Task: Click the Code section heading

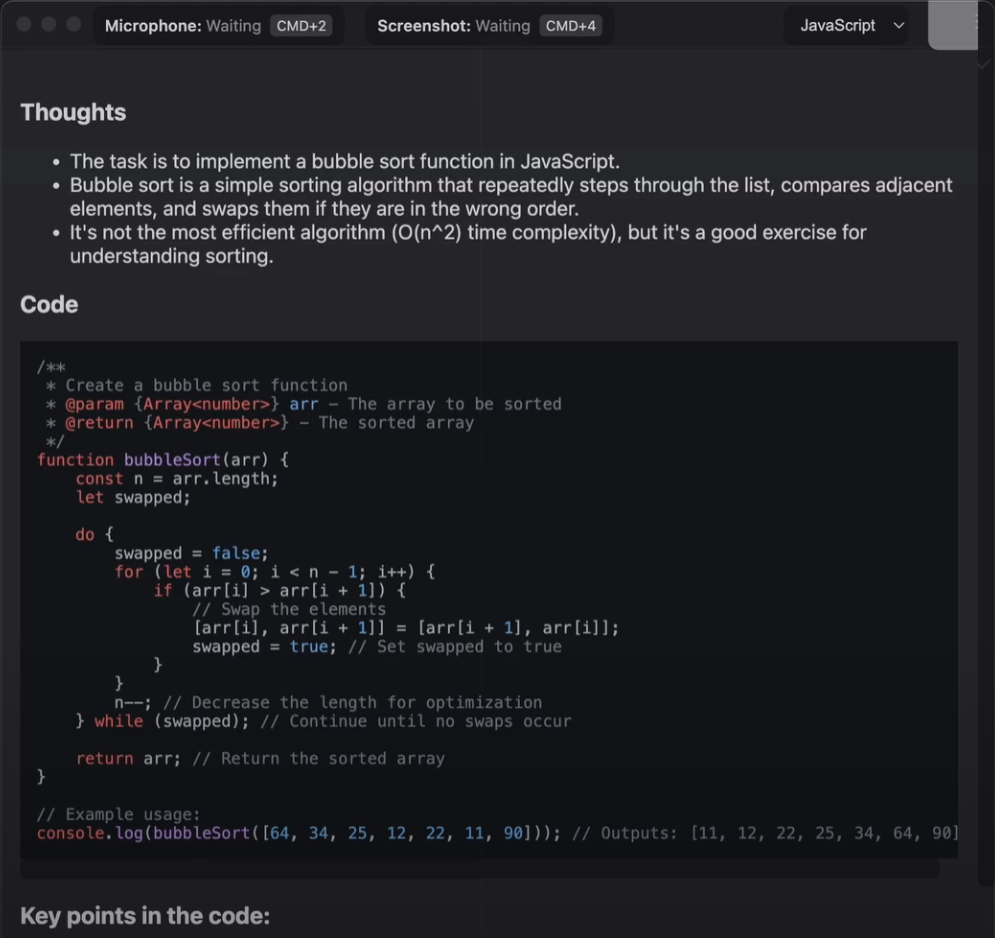Action: coord(49,304)
